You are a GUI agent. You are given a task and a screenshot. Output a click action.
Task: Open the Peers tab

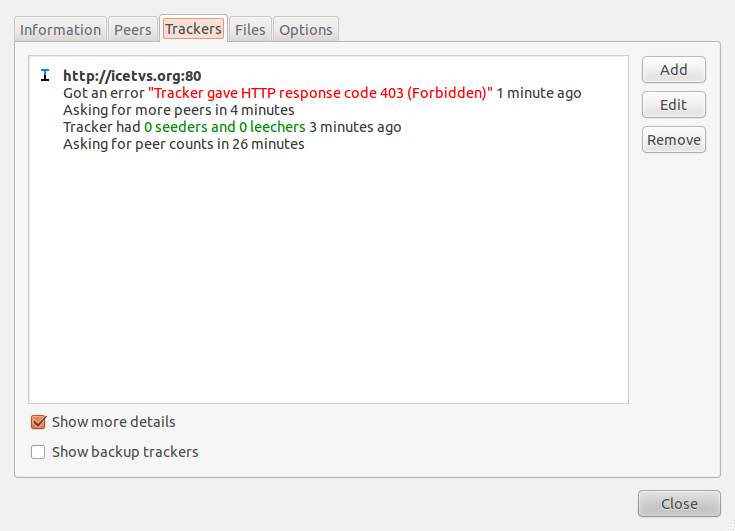pos(133,30)
